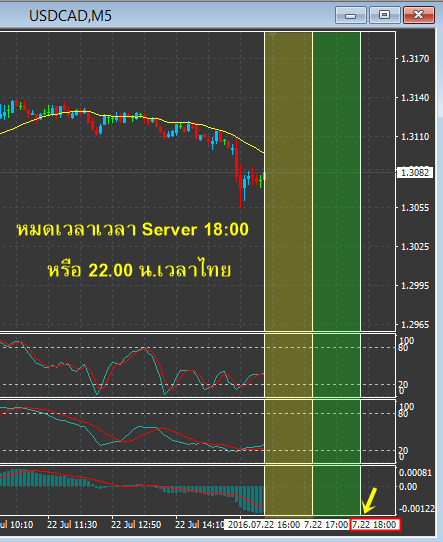Close the USDCAD,M5 chart window
This screenshot has height=542, width=443.
[x=419, y=15]
